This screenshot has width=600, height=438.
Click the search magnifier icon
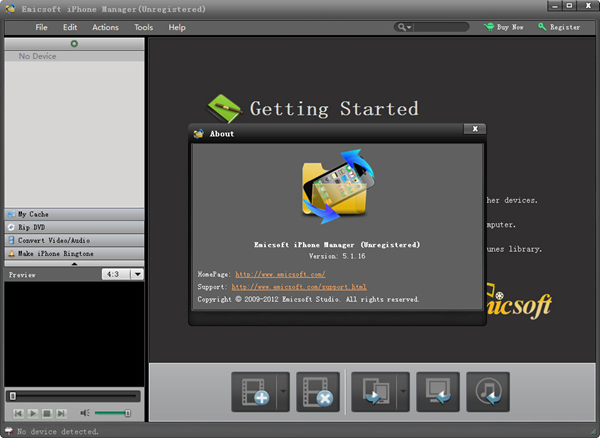[x=401, y=27]
